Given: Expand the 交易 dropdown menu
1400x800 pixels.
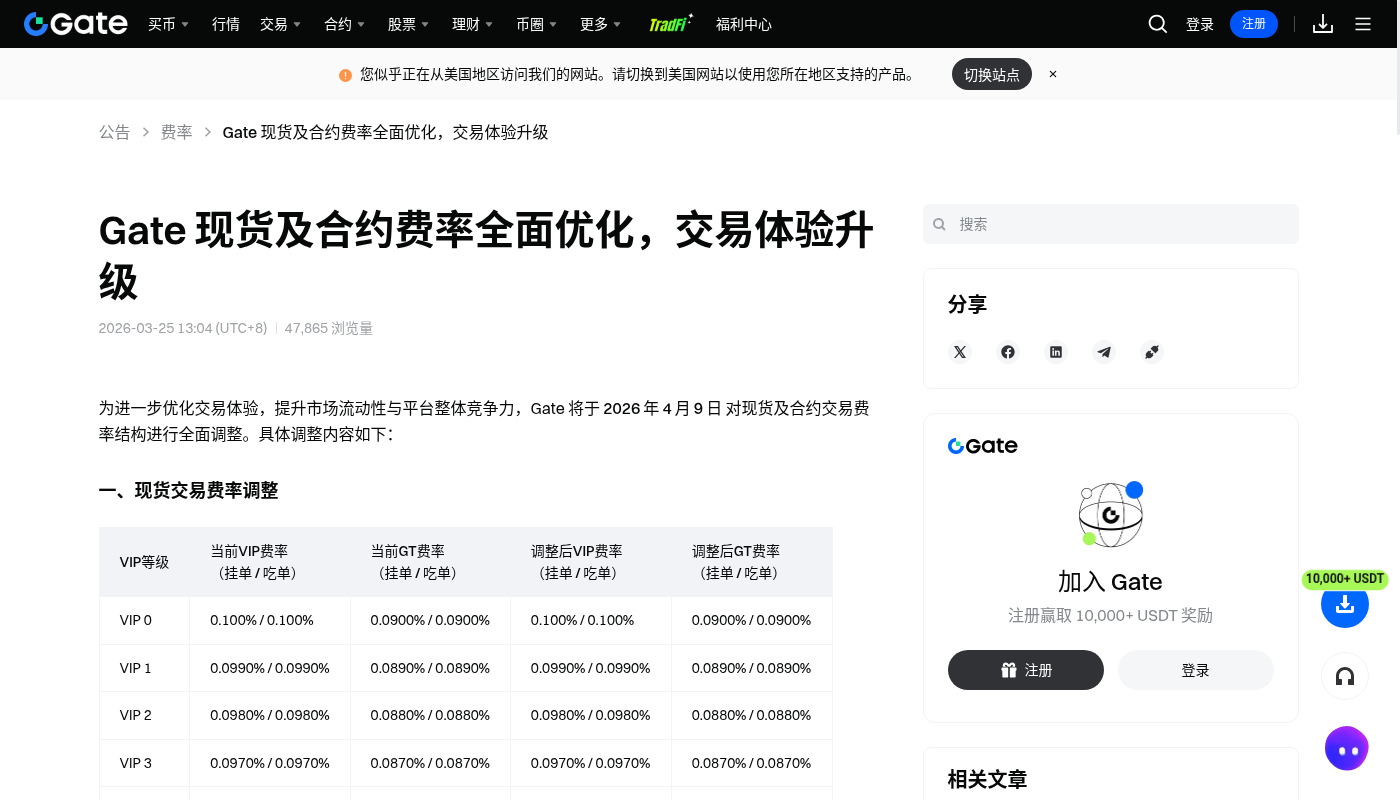Looking at the screenshot, I should [280, 24].
